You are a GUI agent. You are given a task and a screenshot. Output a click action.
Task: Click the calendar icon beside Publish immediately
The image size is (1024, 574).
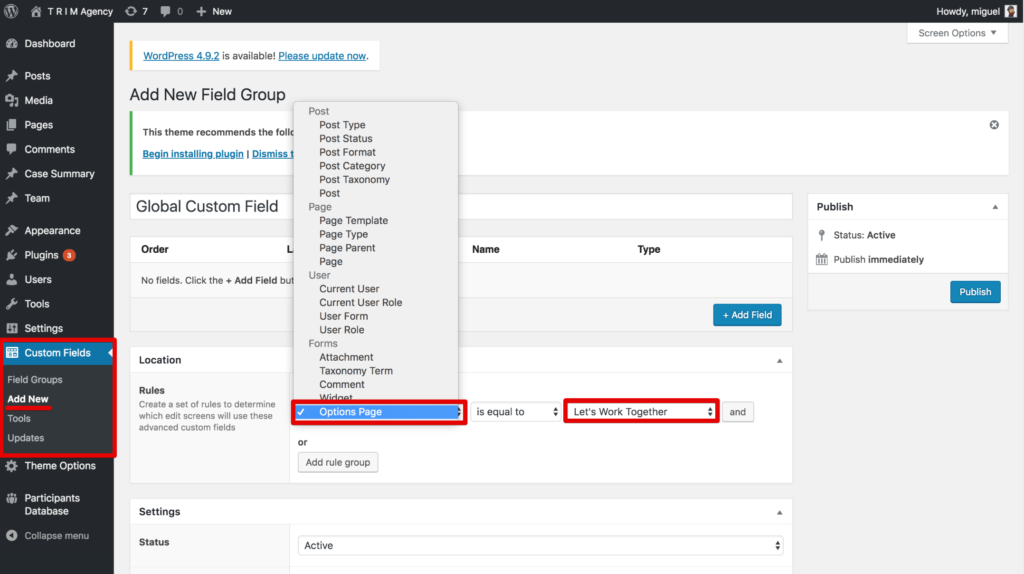(x=822, y=259)
